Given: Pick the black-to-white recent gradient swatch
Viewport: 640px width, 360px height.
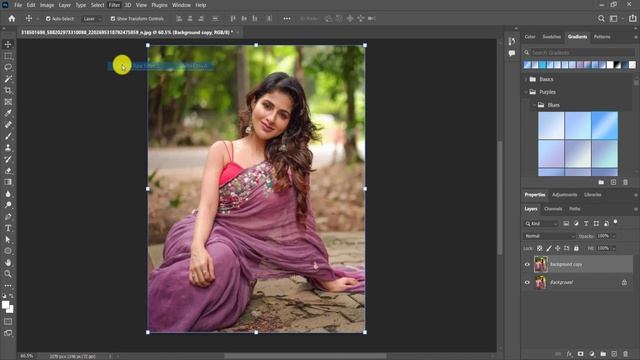Looking at the screenshot, I should (618, 65).
